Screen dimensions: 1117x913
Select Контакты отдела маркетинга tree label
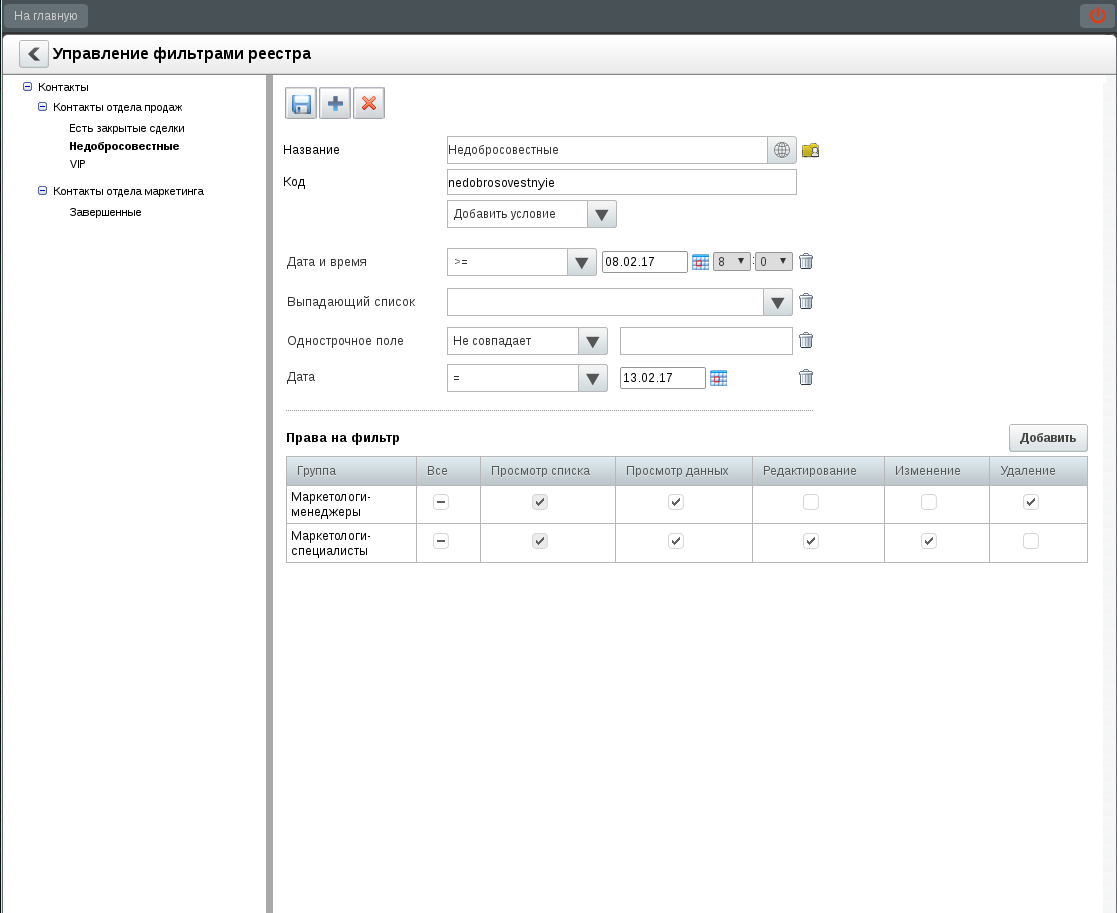click(128, 191)
